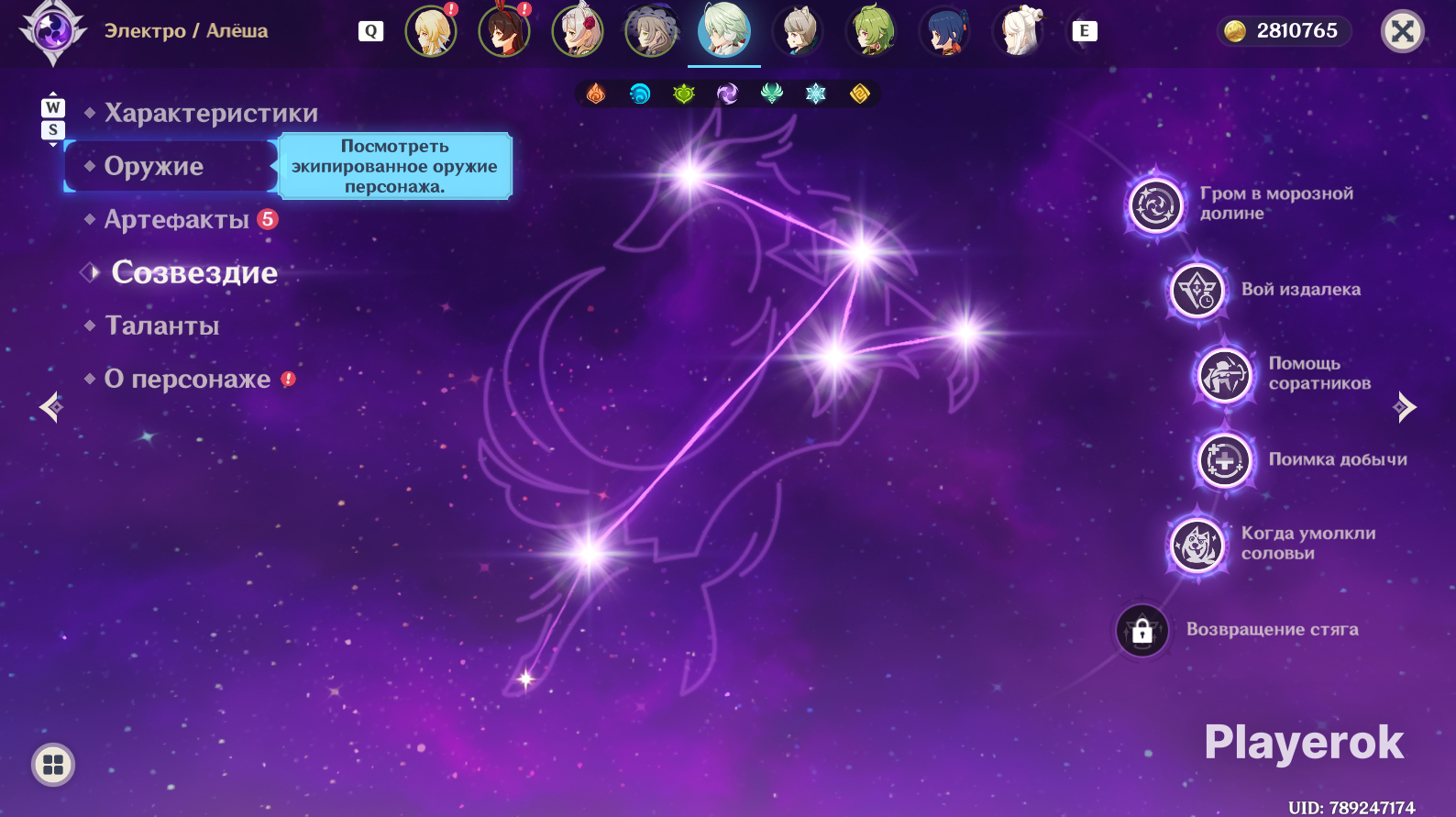
Task: Click the Electro emblem beside the character name
Action: pos(53,31)
